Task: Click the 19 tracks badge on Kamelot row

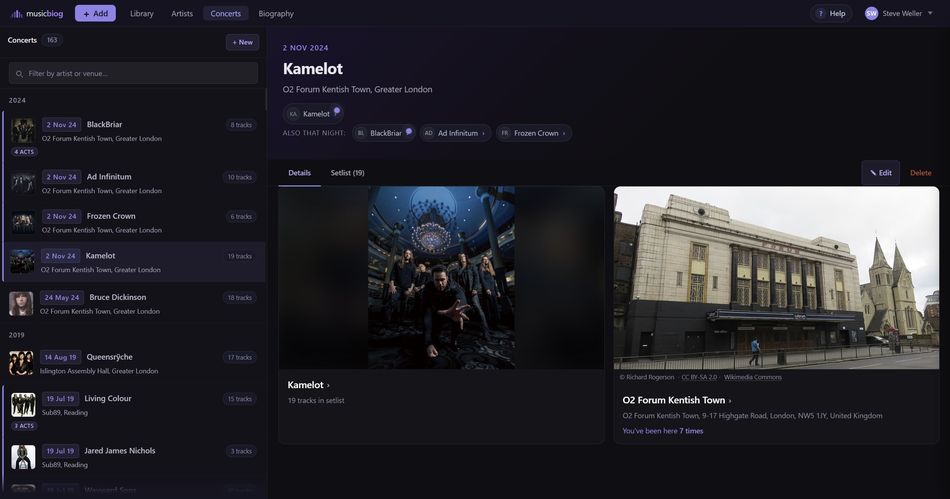Action: coord(240,256)
